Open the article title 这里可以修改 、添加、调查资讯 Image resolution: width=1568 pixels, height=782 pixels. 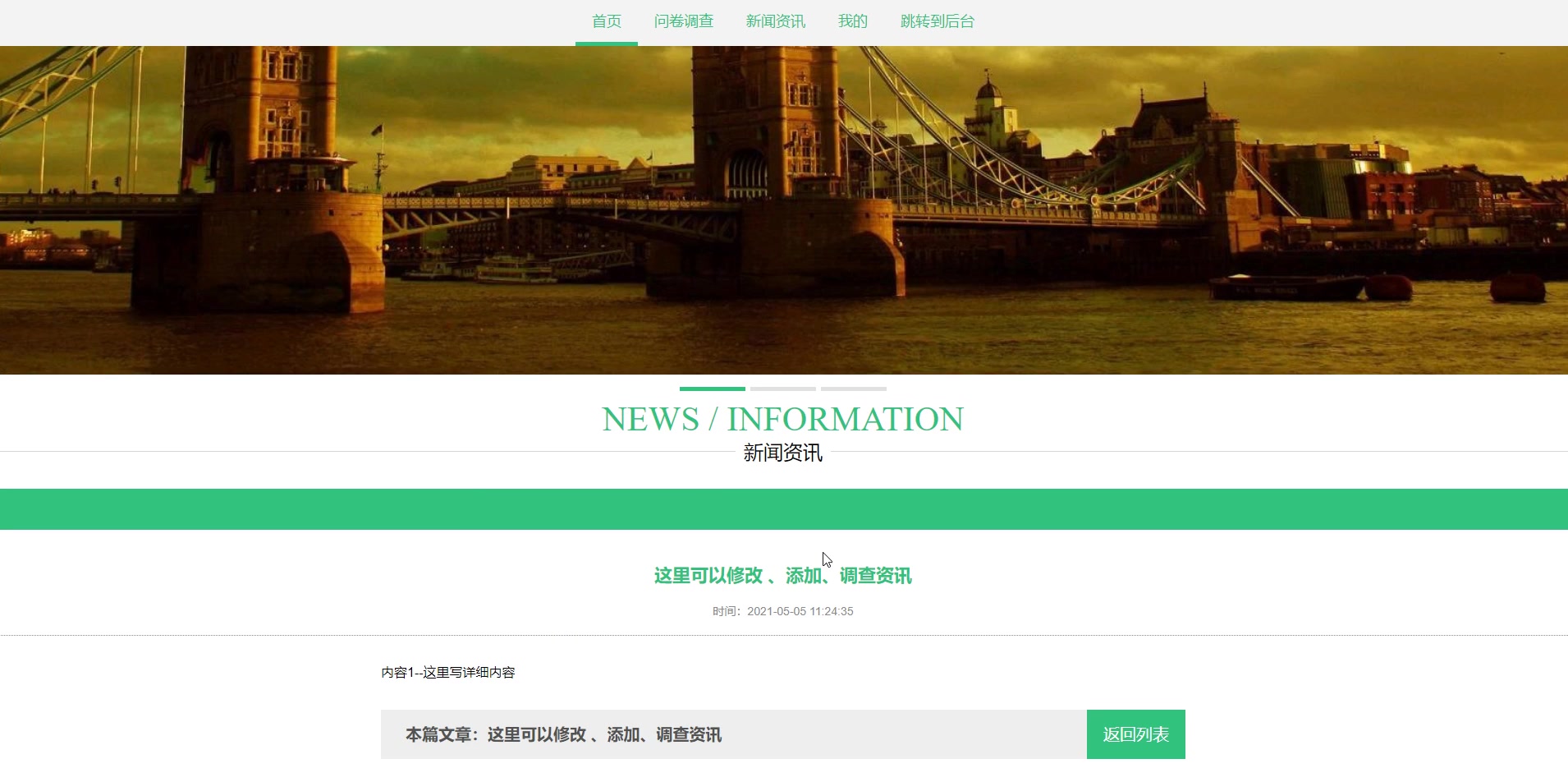tap(782, 575)
